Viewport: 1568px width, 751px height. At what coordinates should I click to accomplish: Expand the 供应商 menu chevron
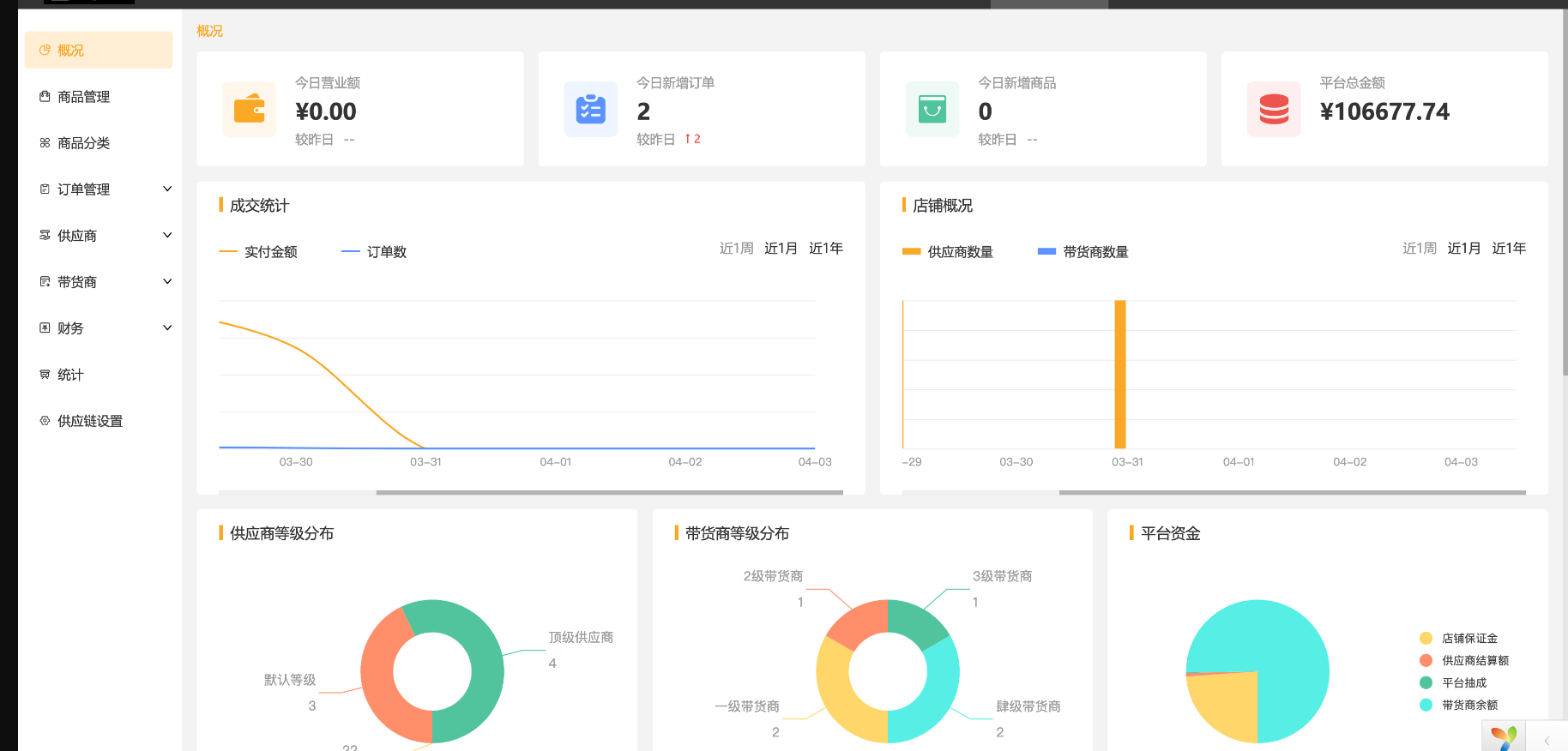pos(167,236)
